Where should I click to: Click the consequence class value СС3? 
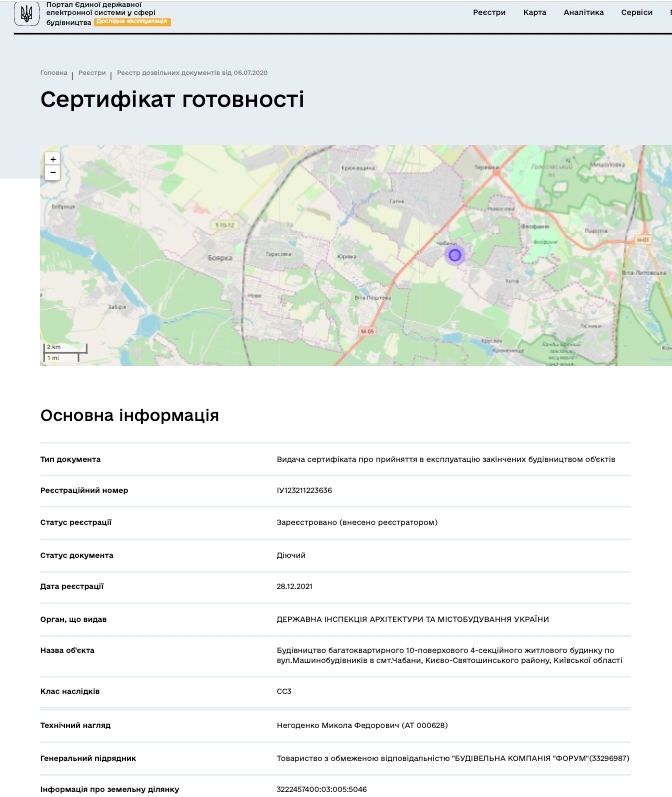(284, 691)
